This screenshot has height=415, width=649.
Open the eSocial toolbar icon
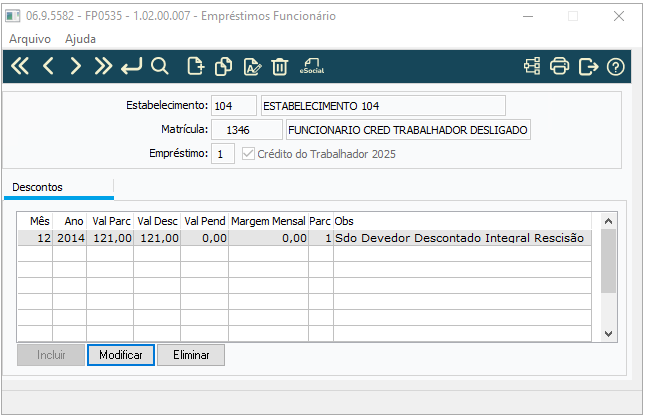pyautogui.click(x=312, y=66)
